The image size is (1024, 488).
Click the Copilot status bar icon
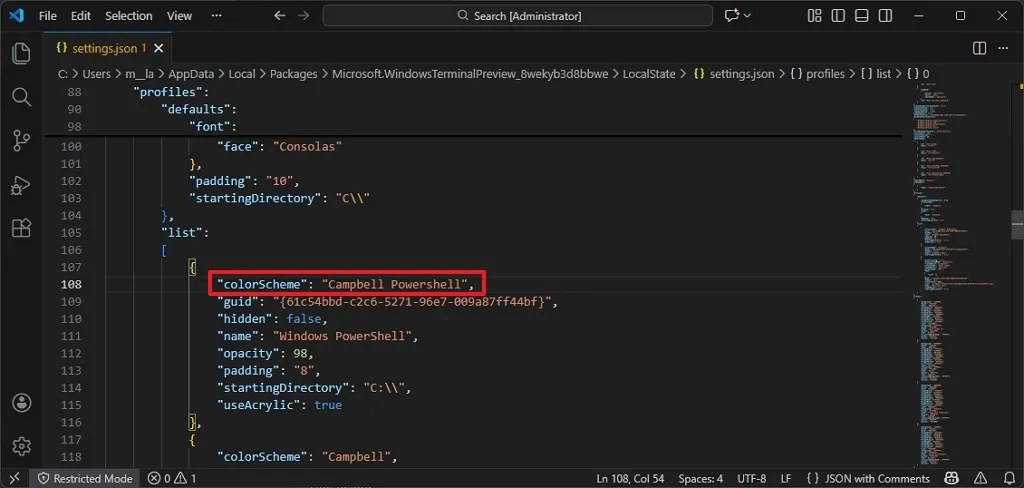pos(953,478)
